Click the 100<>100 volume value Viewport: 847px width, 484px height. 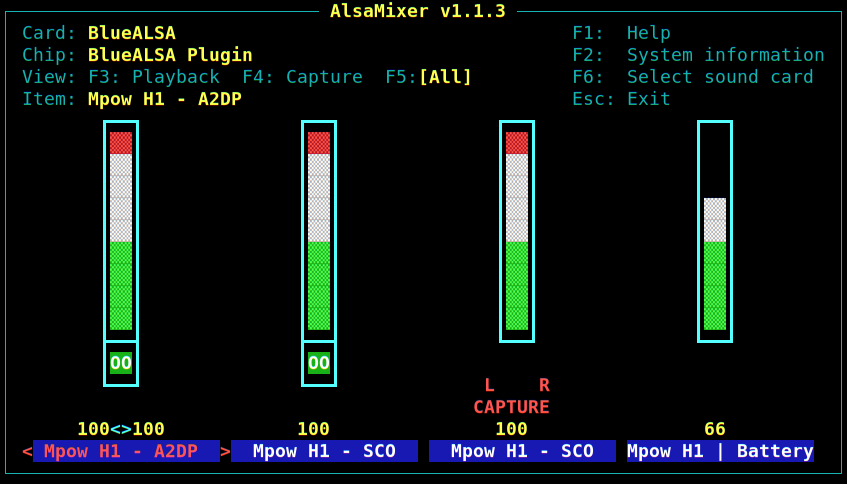(x=121, y=429)
